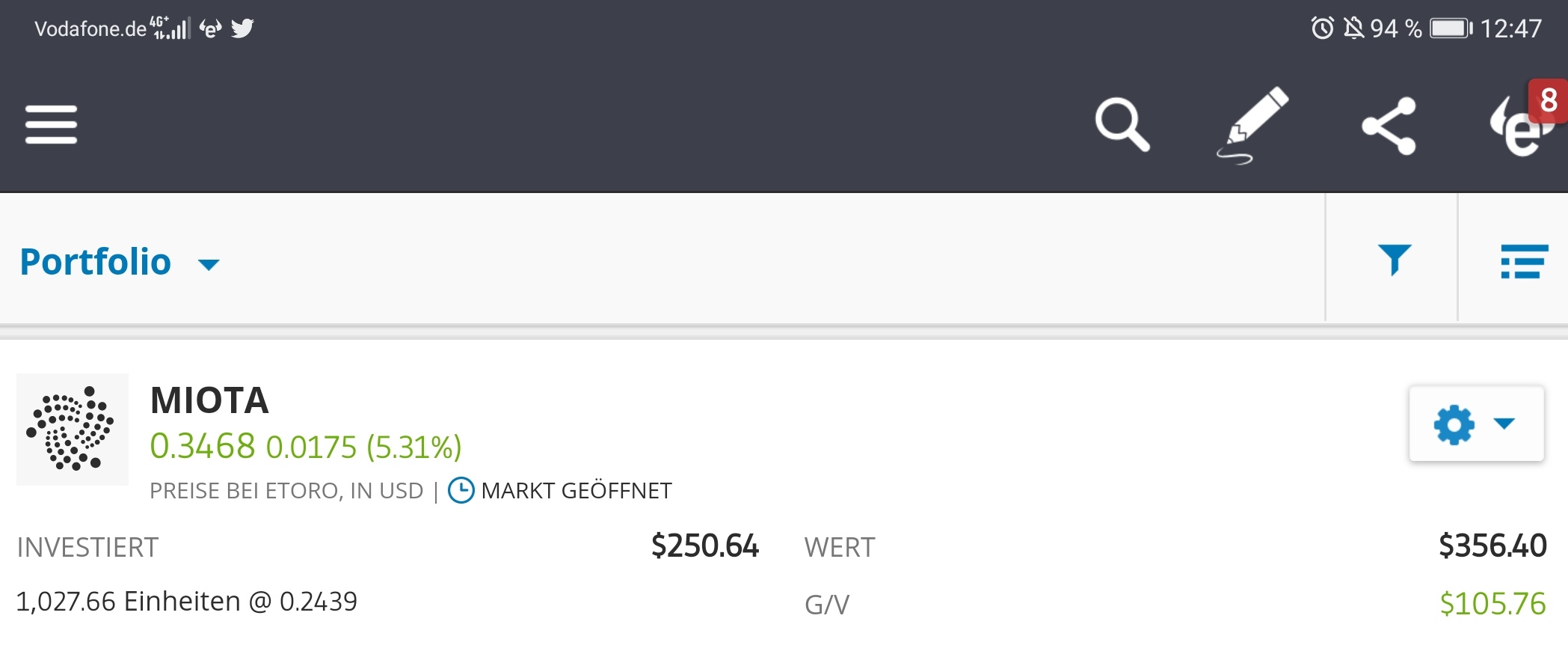The height and width of the screenshot is (660, 1568).
Task: Open the MIOTA asset name
Action: pos(209,400)
